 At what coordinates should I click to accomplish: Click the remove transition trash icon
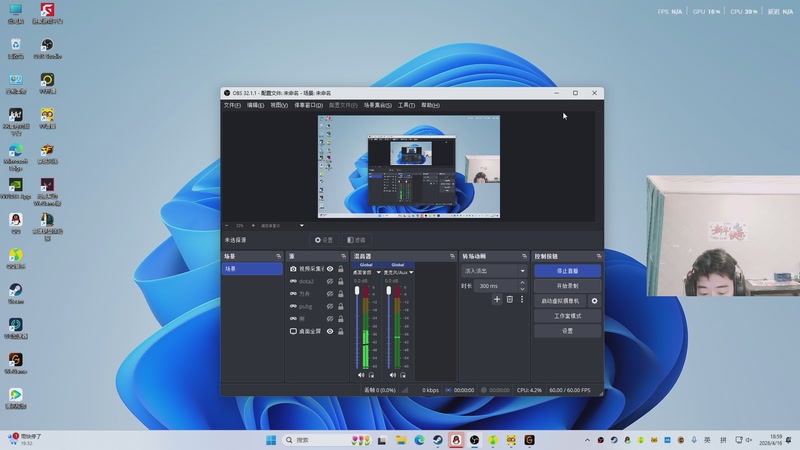tap(509, 299)
